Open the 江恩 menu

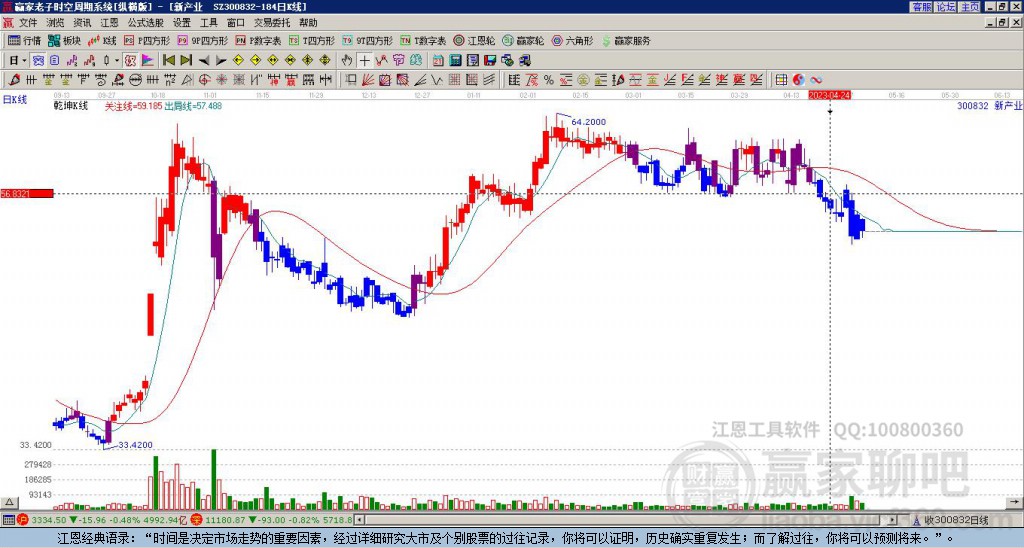click(x=109, y=23)
